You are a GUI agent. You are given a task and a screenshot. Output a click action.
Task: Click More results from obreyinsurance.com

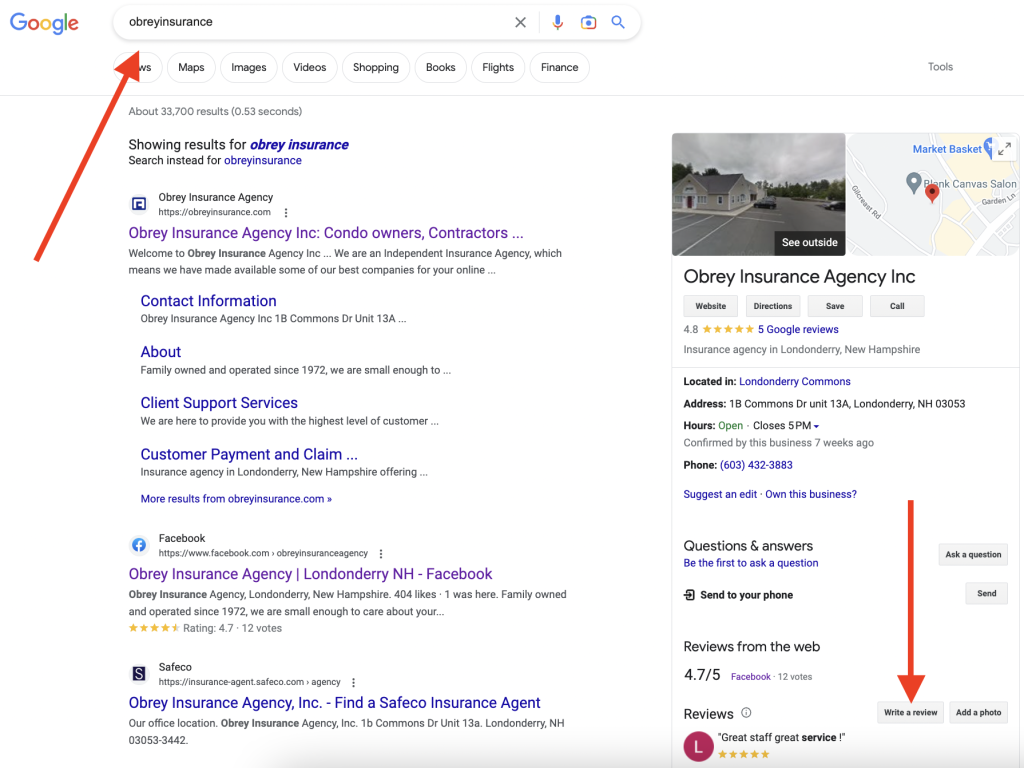tap(236, 499)
